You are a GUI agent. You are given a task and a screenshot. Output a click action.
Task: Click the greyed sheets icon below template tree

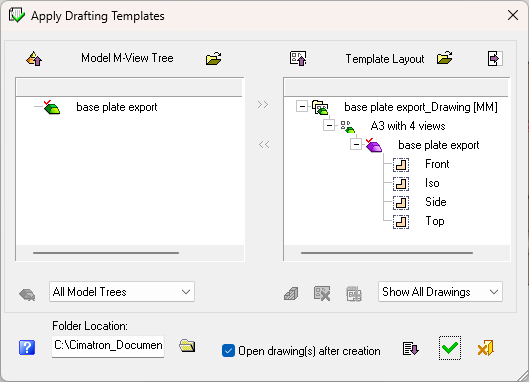click(291, 293)
